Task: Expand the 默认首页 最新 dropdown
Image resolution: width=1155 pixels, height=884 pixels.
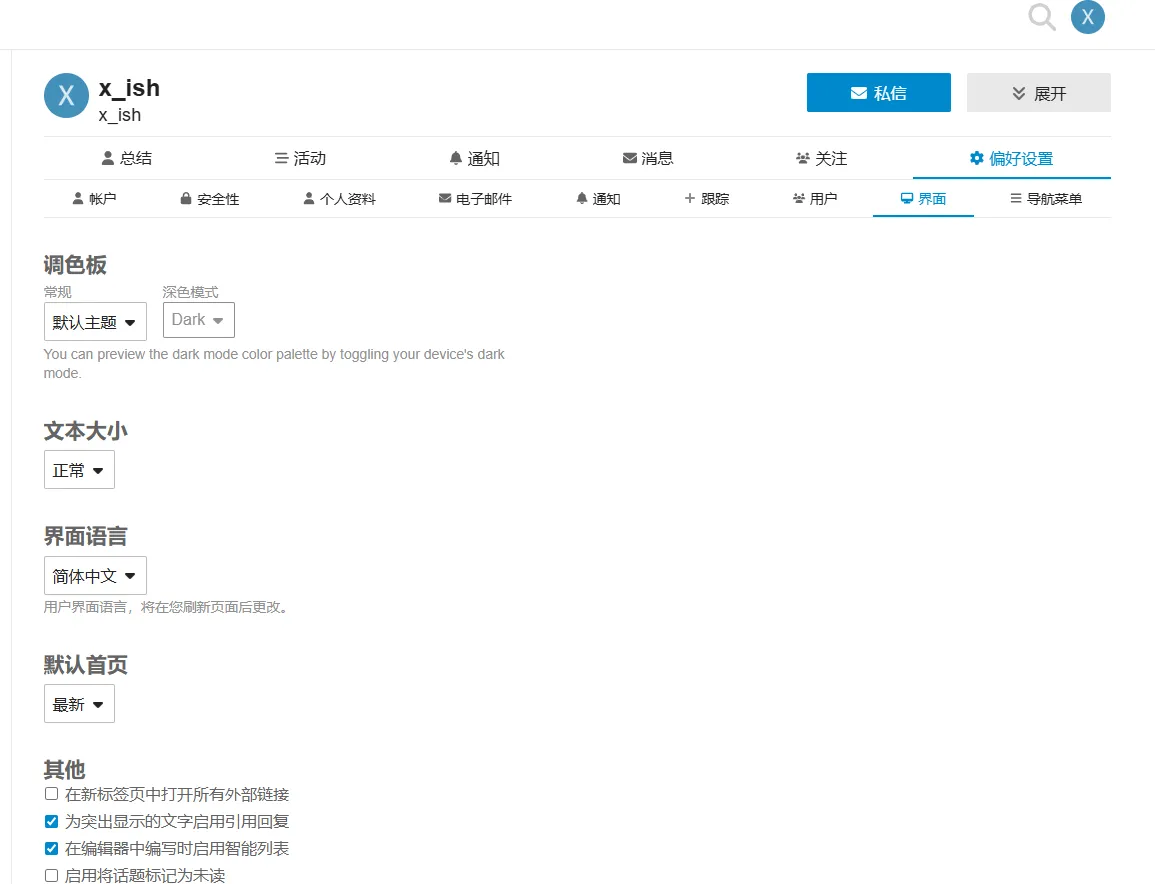Action: 79,704
